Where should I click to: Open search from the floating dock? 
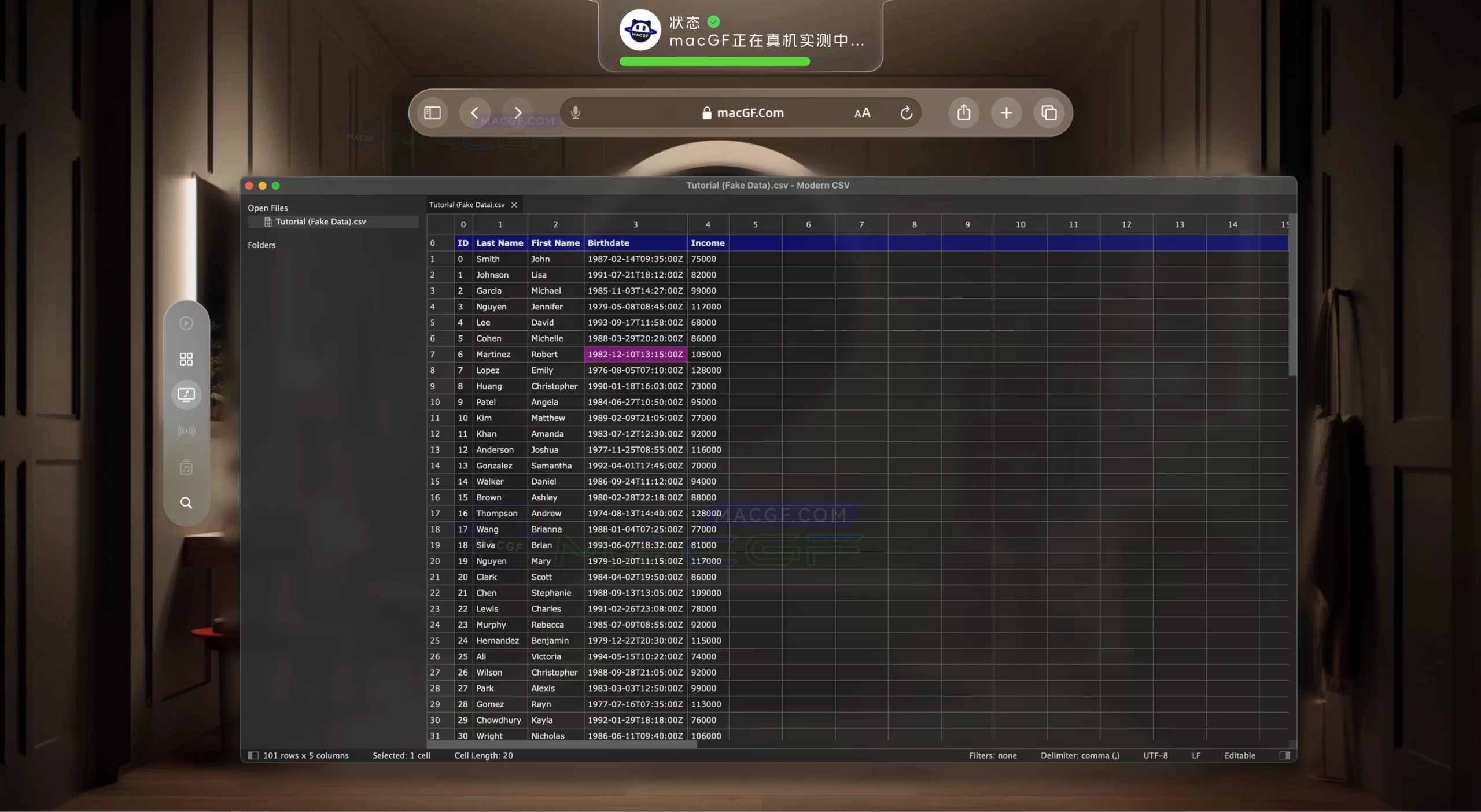coord(186,503)
